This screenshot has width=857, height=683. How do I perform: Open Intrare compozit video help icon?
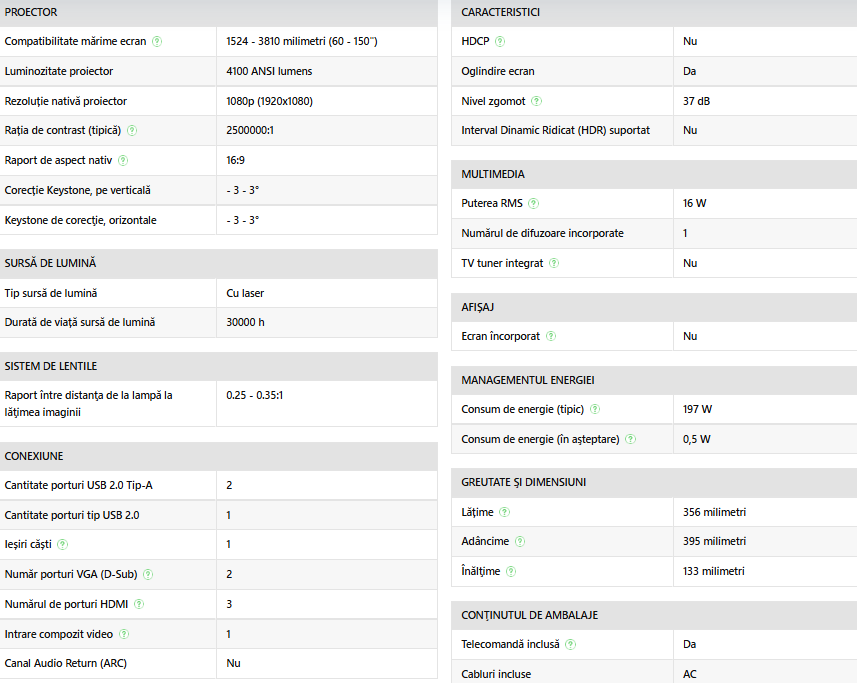124,634
